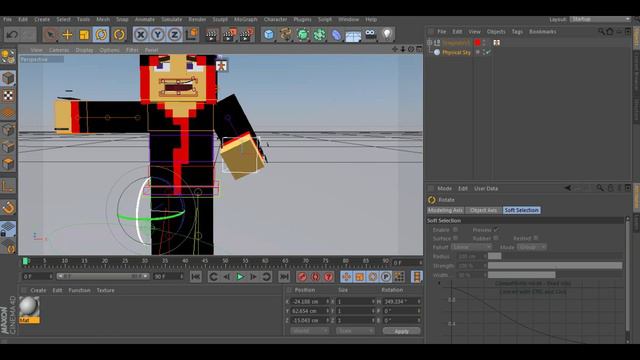Open the green array generator icon
The width and height of the screenshot is (640, 360).
coord(302,35)
